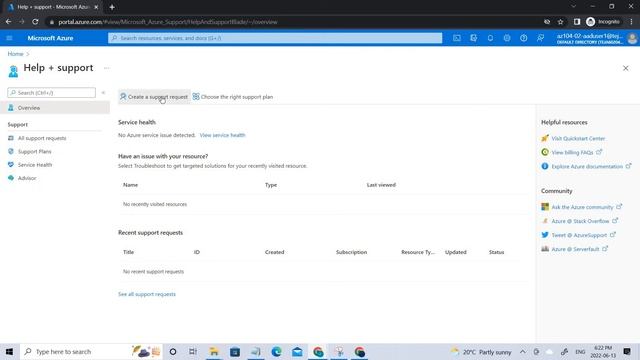
Task: Open portal Settings gear icon
Action: tap(507, 38)
